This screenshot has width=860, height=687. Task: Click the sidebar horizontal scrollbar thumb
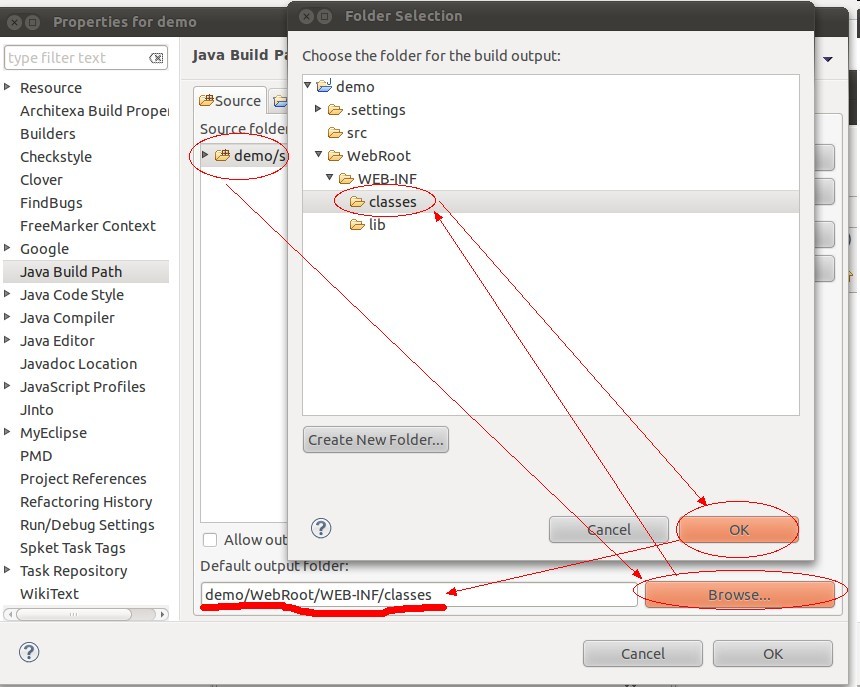[x=73, y=615]
